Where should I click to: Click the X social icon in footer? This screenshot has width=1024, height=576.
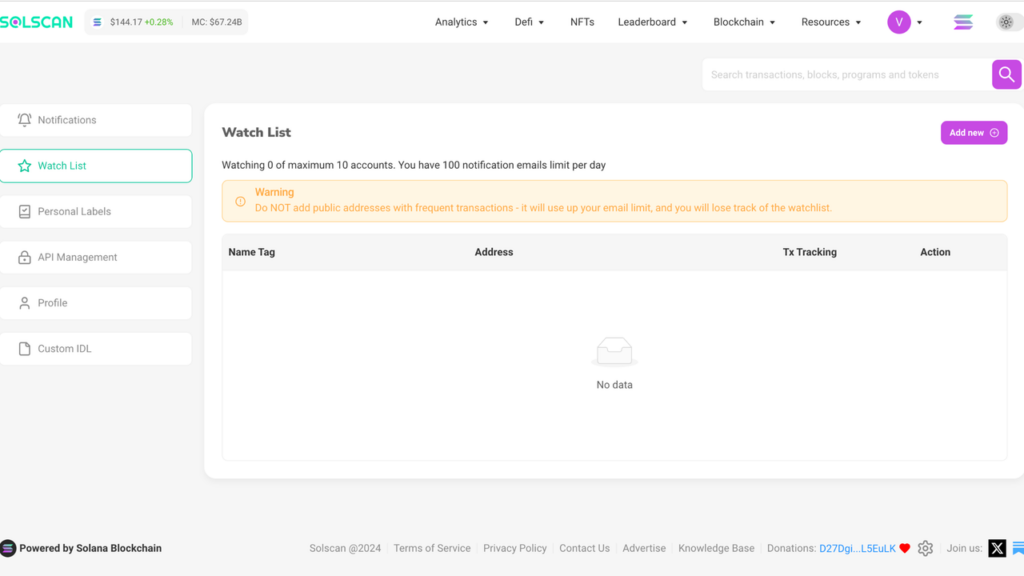(x=997, y=548)
